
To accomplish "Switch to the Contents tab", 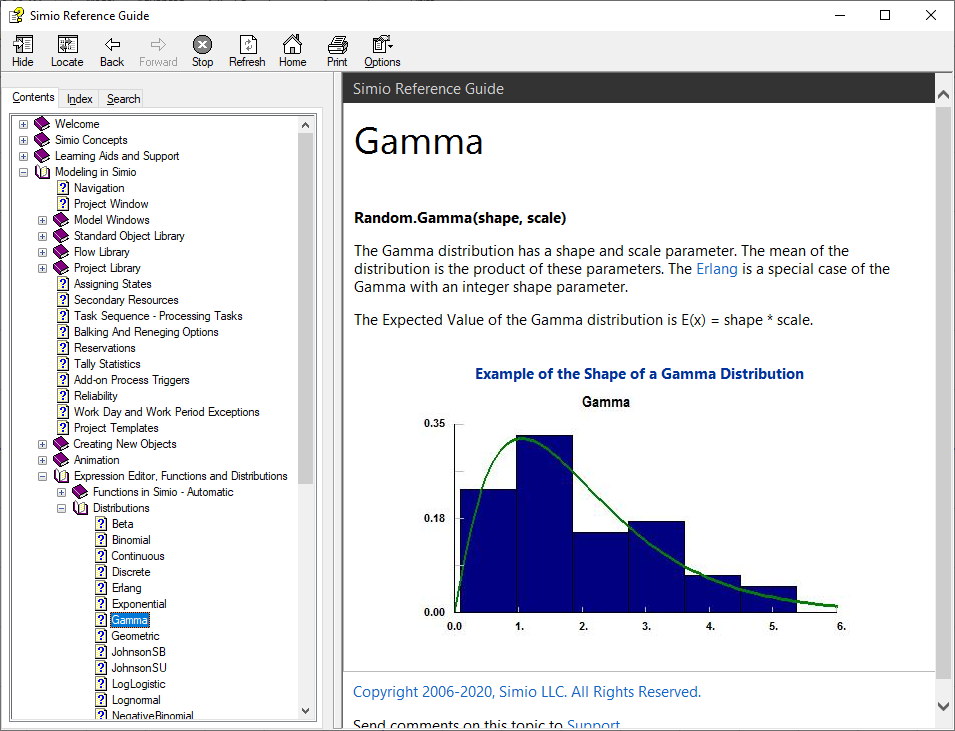I will [x=33, y=97].
